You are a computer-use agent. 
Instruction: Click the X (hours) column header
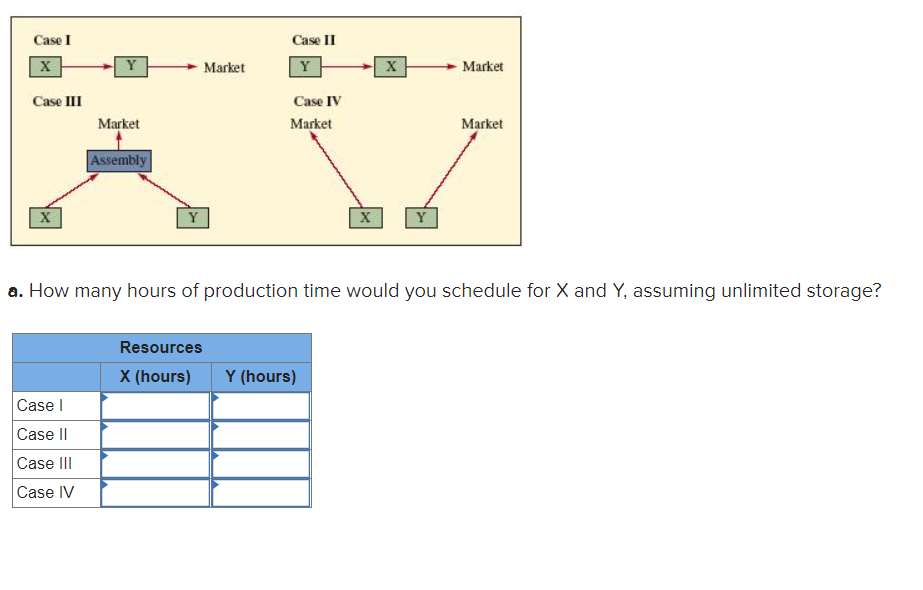point(154,375)
